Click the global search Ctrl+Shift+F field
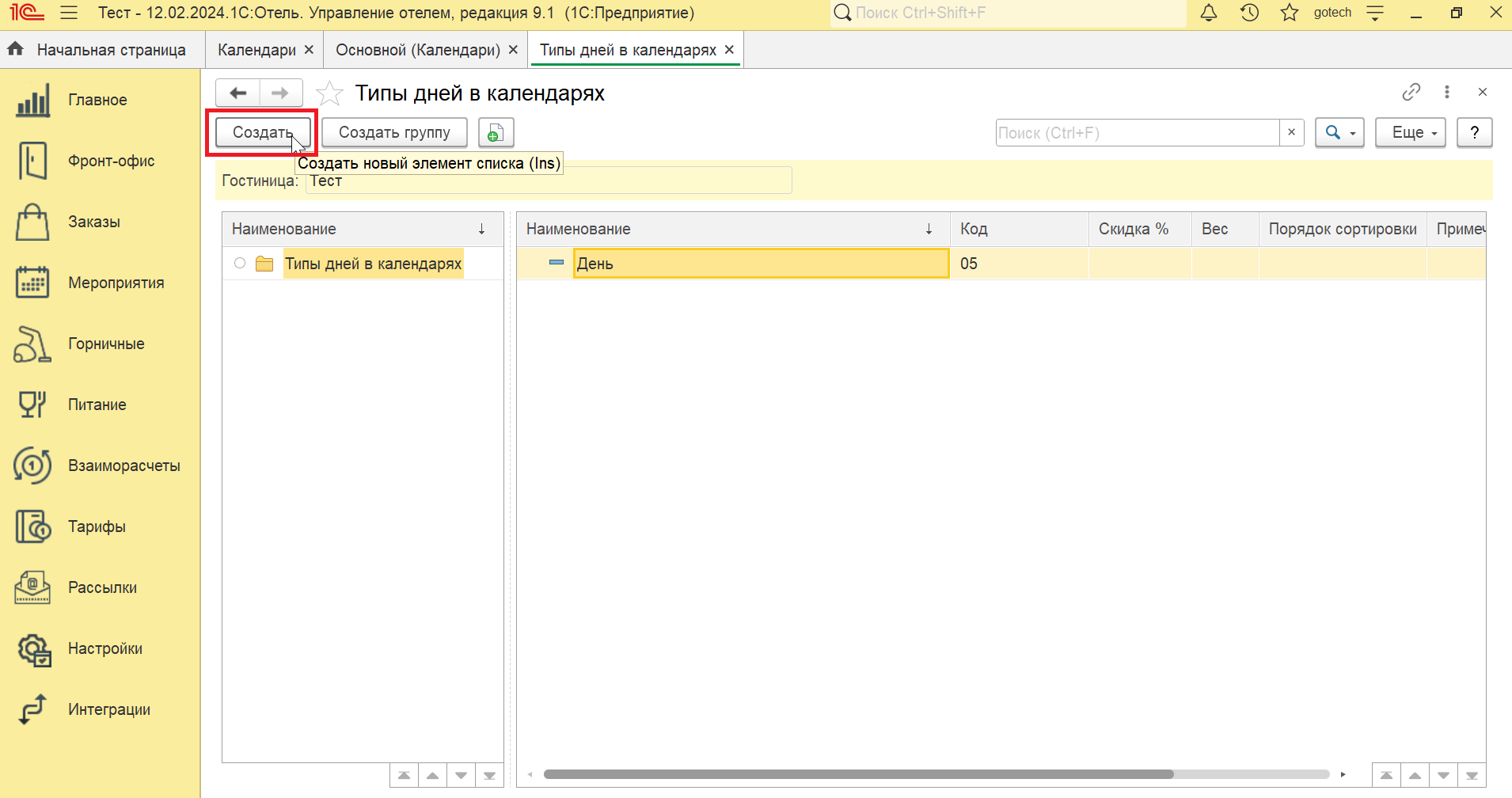Viewport: 1512px width, 798px height. [x=1008, y=13]
